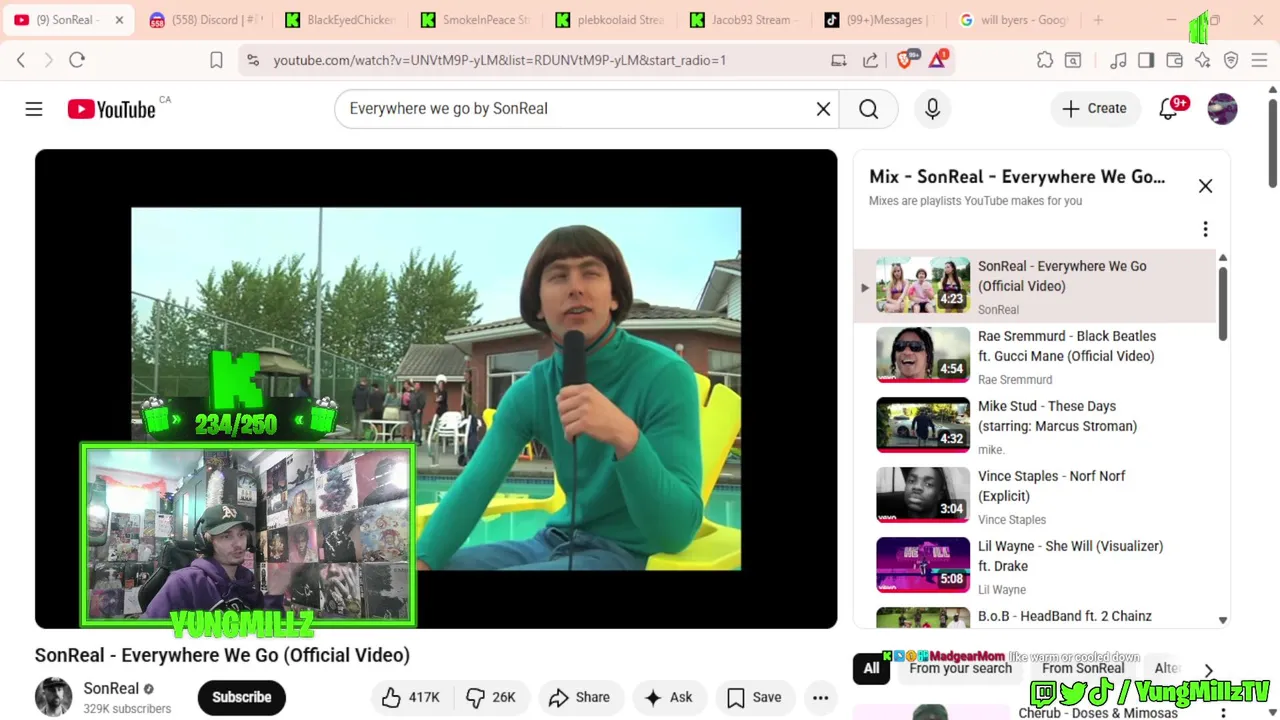Share this page icon in address bar

870,60
